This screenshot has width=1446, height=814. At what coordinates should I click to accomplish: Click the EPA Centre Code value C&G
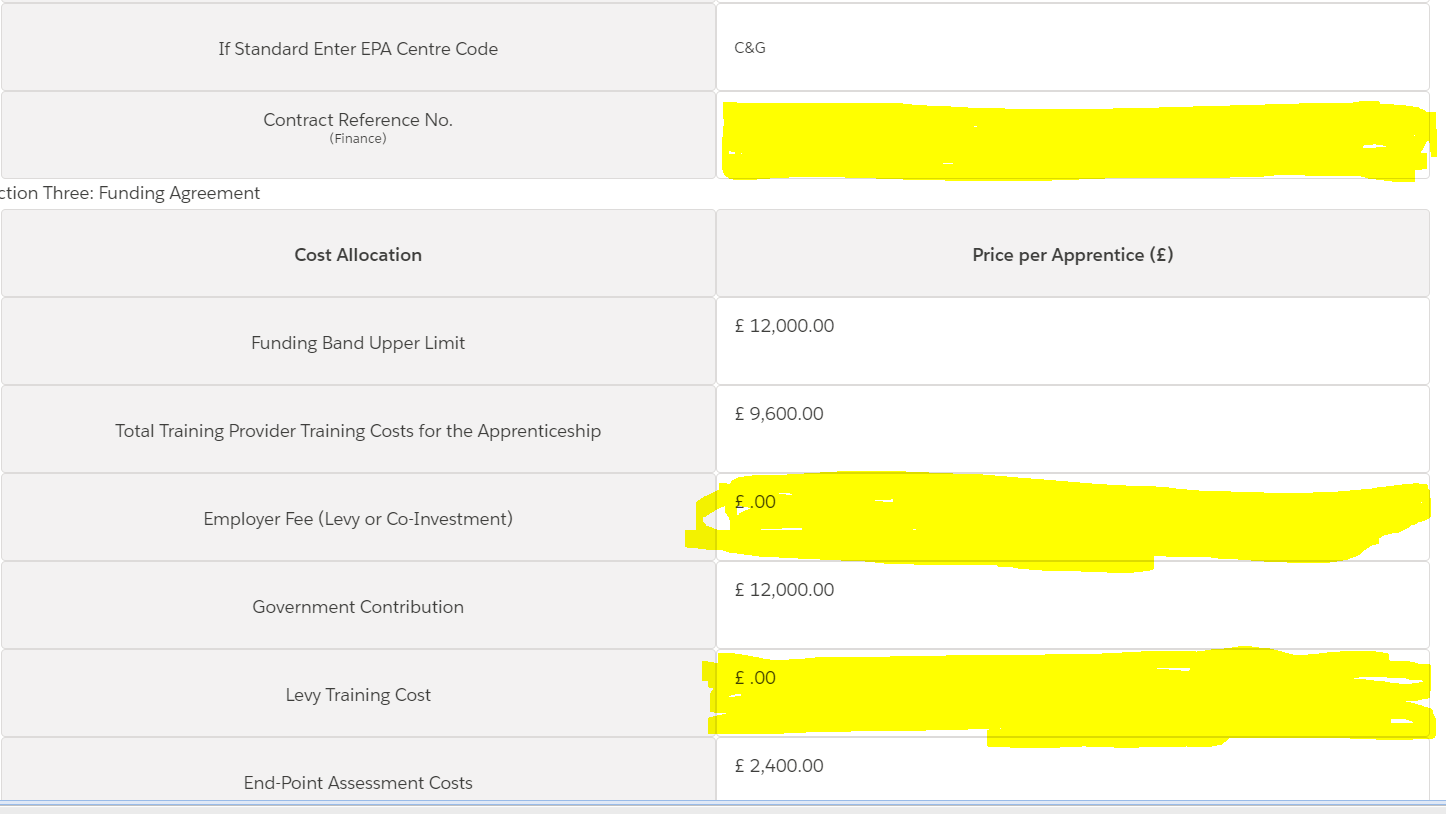pos(750,48)
